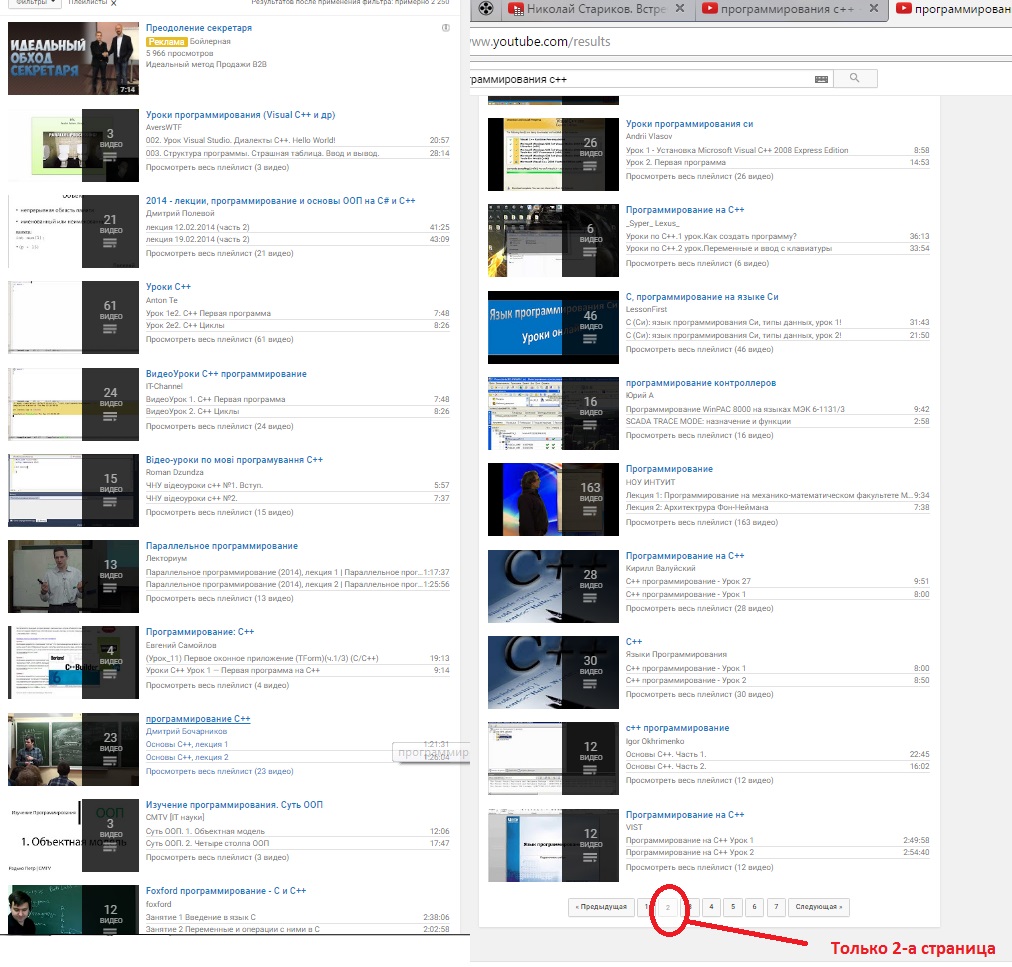Open '2014 - лекции, программирование и основы ООП' playlist

(x=280, y=201)
